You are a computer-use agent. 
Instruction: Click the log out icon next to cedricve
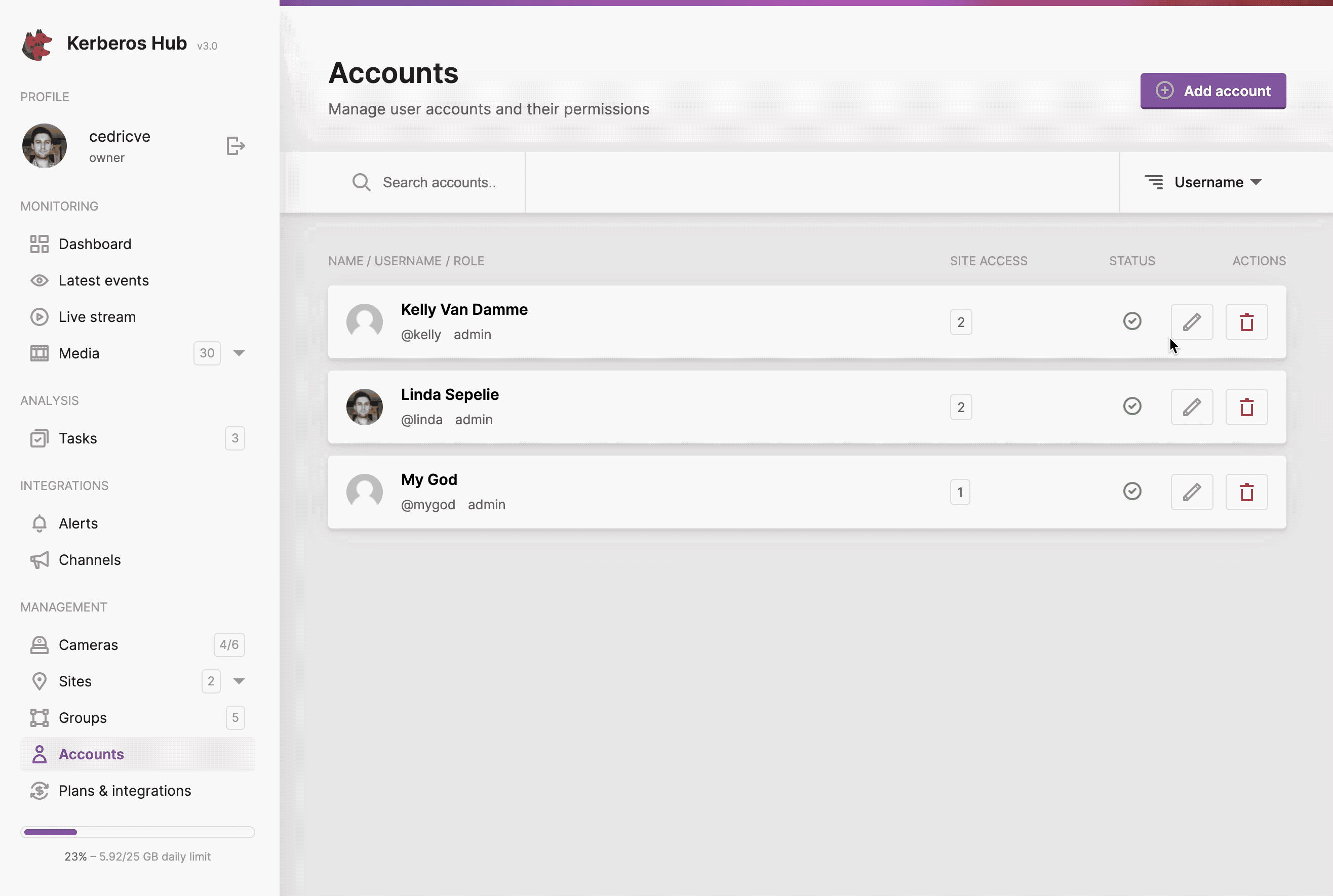pos(235,146)
